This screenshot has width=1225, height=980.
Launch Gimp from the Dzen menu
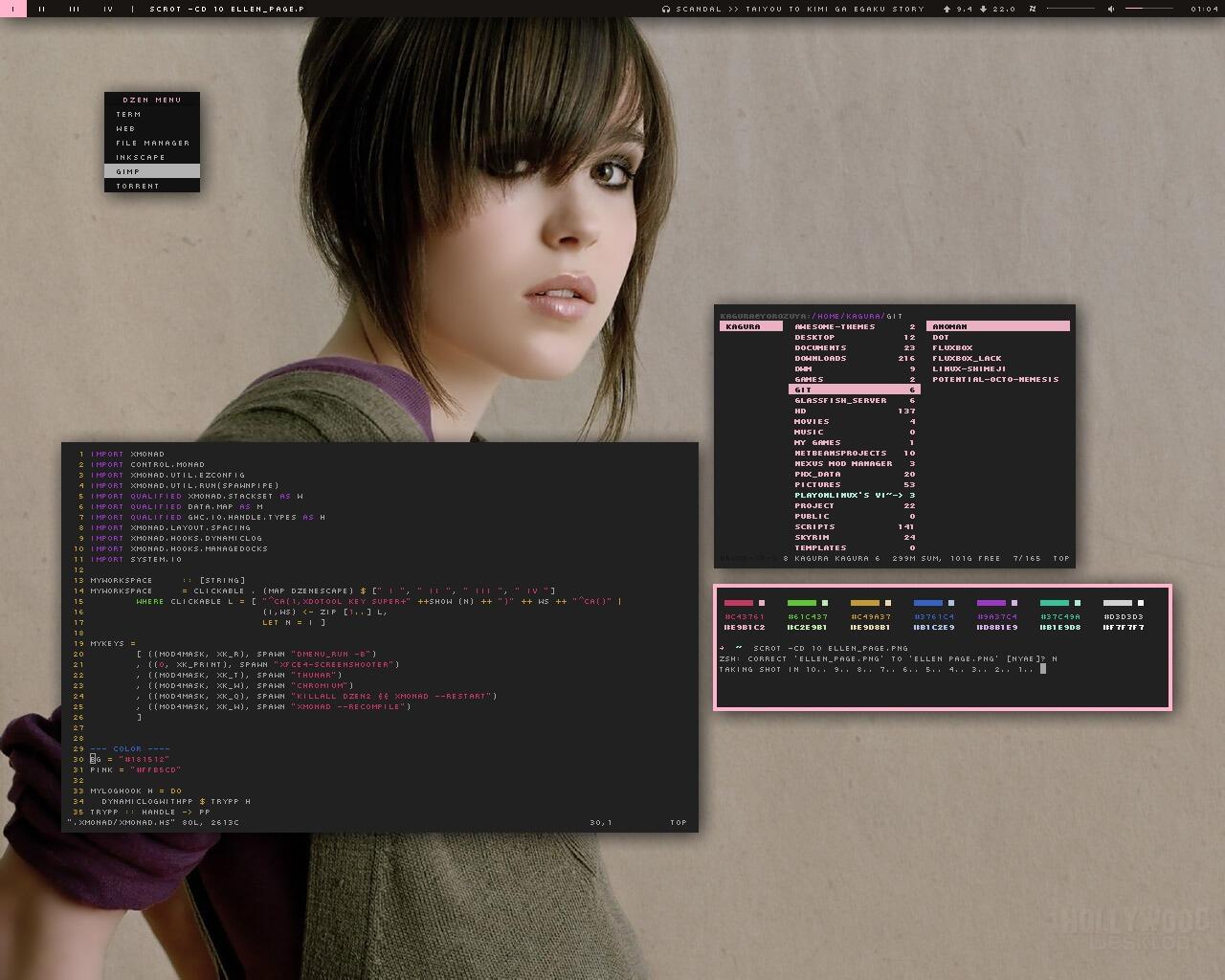pyautogui.click(x=152, y=171)
